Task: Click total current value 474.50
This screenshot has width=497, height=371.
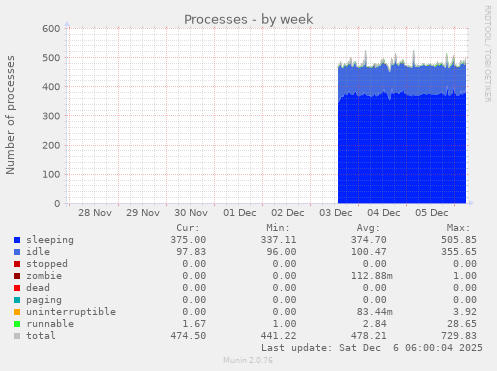Action: 188,336
